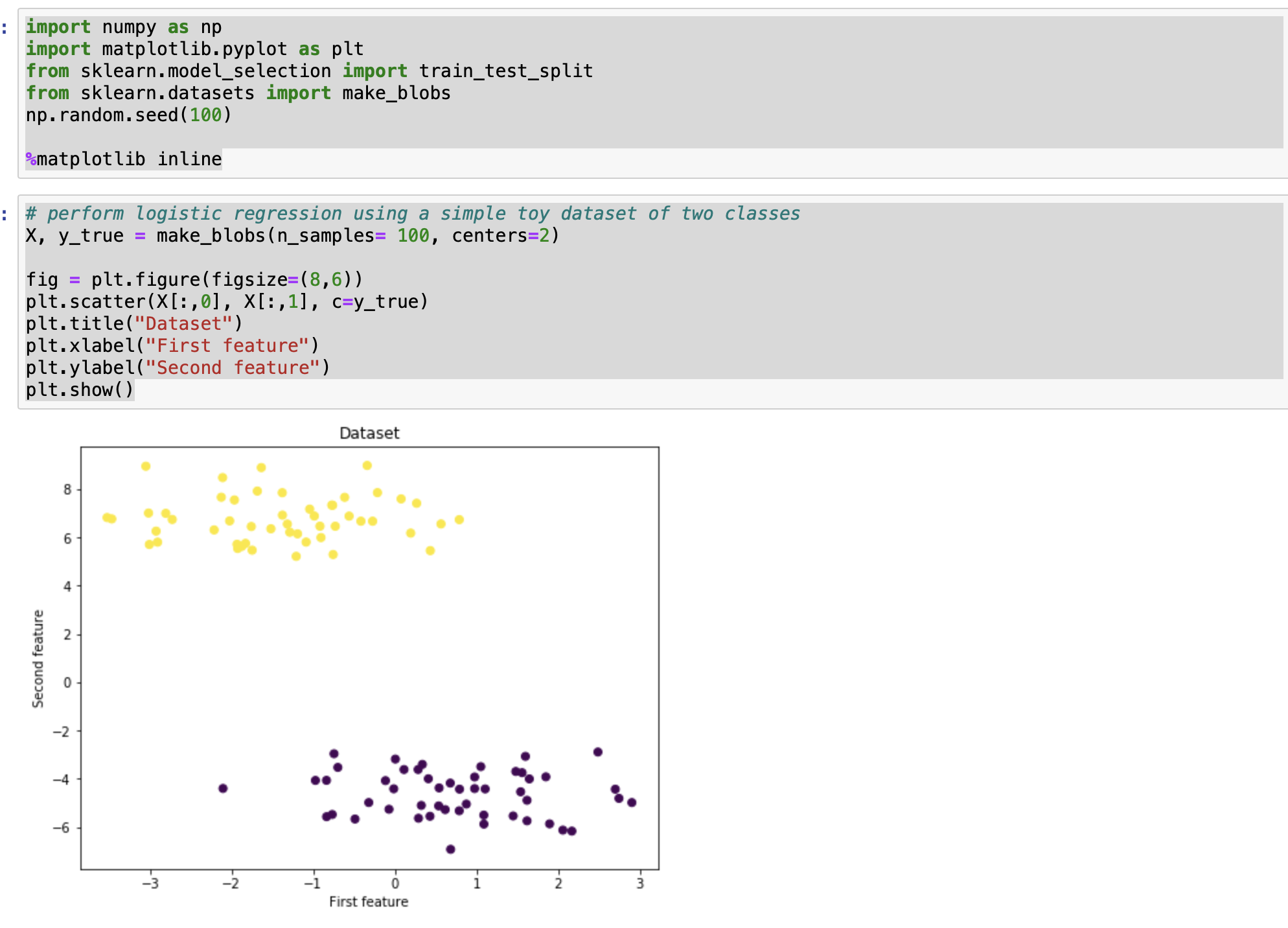
Task: Select the second cell's prompt colon
Action: pos(5,215)
